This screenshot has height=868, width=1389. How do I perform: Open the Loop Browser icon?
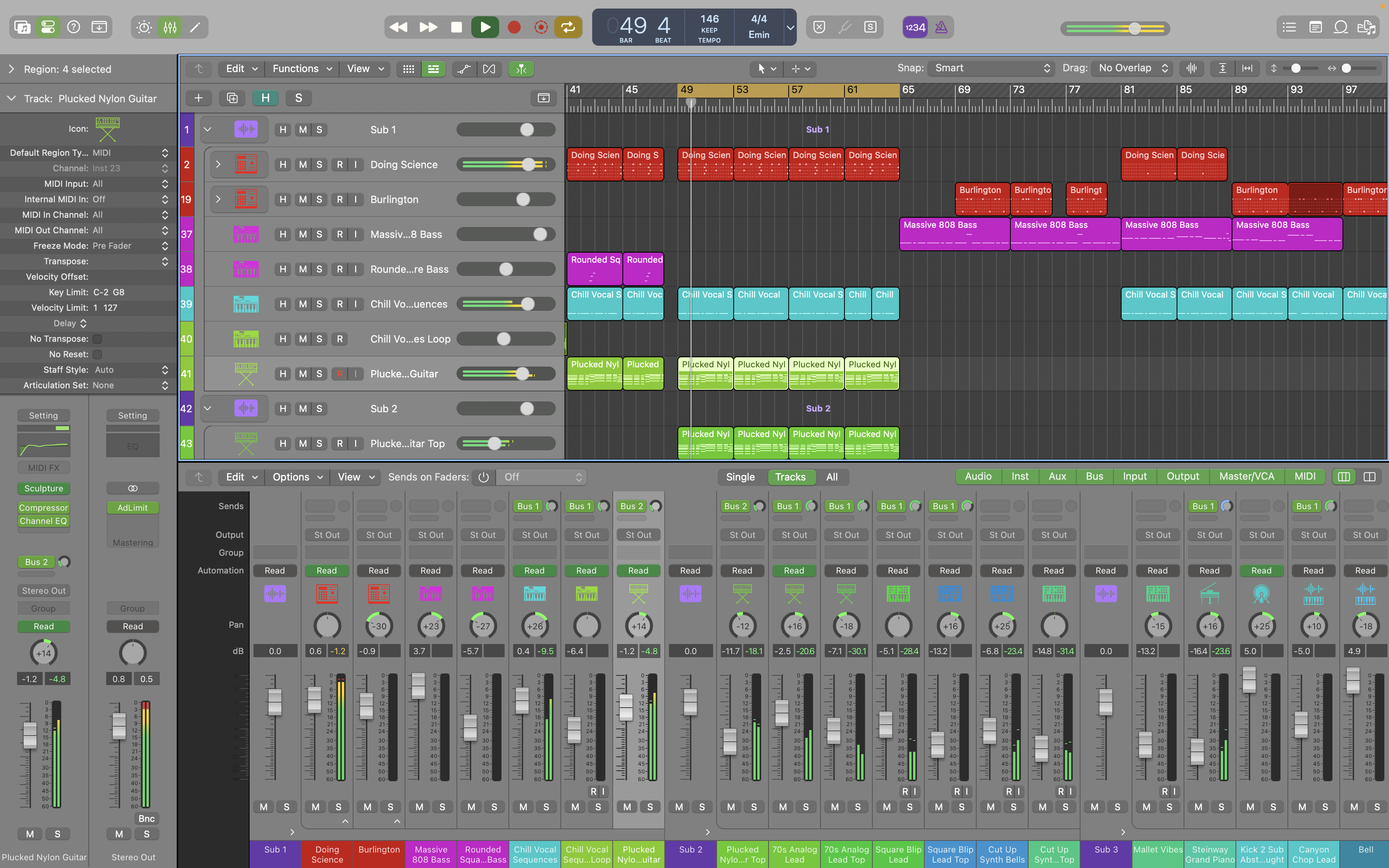pyautogui.click(x=1341, y=27)
